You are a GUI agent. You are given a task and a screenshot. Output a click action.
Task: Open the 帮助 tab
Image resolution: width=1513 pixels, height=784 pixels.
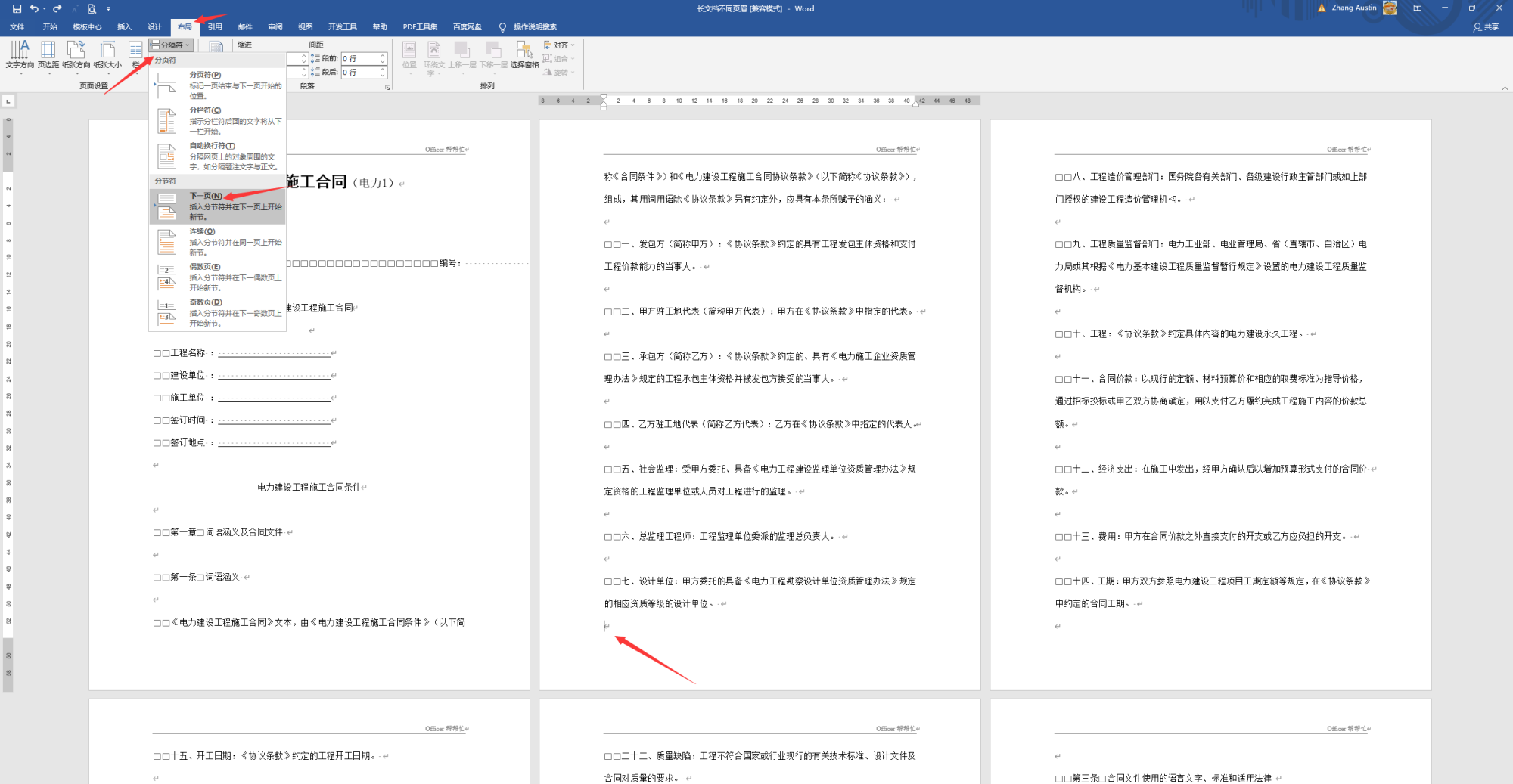[x=380, y=27]
